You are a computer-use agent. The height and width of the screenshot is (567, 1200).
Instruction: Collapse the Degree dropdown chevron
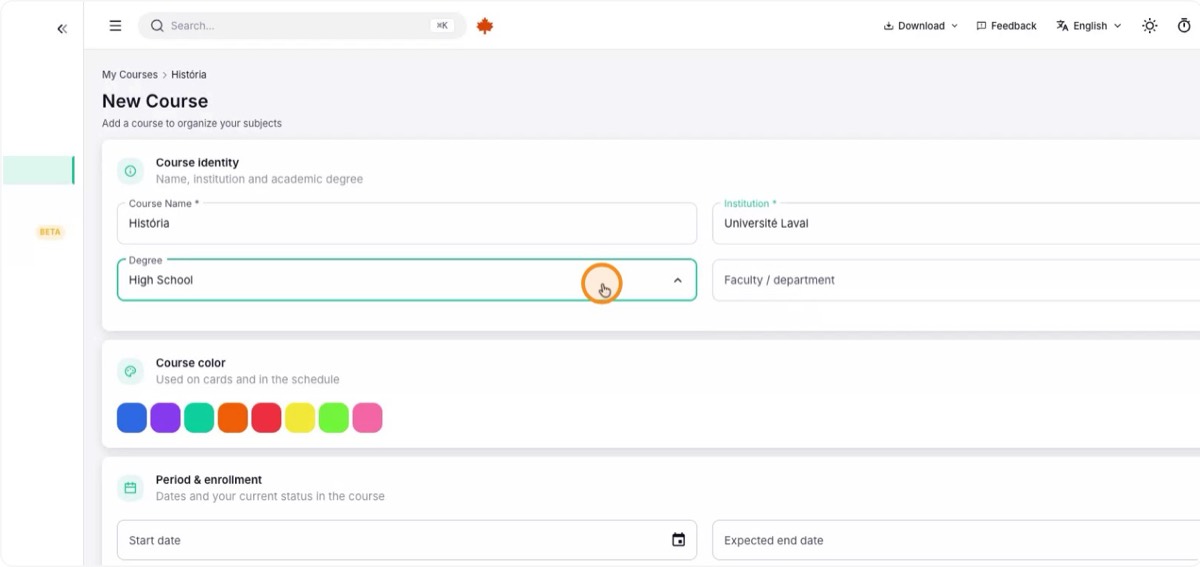[677, 280]
